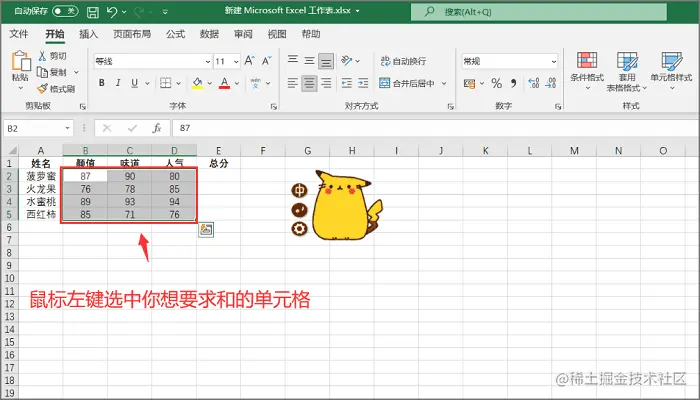Select column E header

coord(218,150)
